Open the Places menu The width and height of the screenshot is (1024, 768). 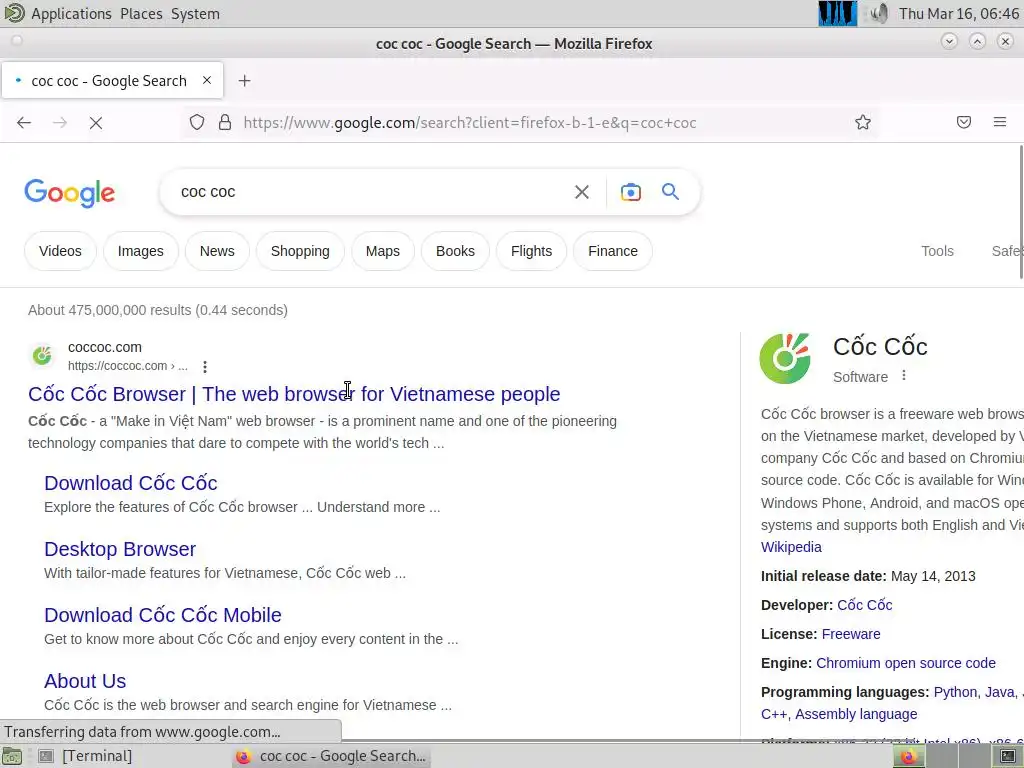pos(141,14)
